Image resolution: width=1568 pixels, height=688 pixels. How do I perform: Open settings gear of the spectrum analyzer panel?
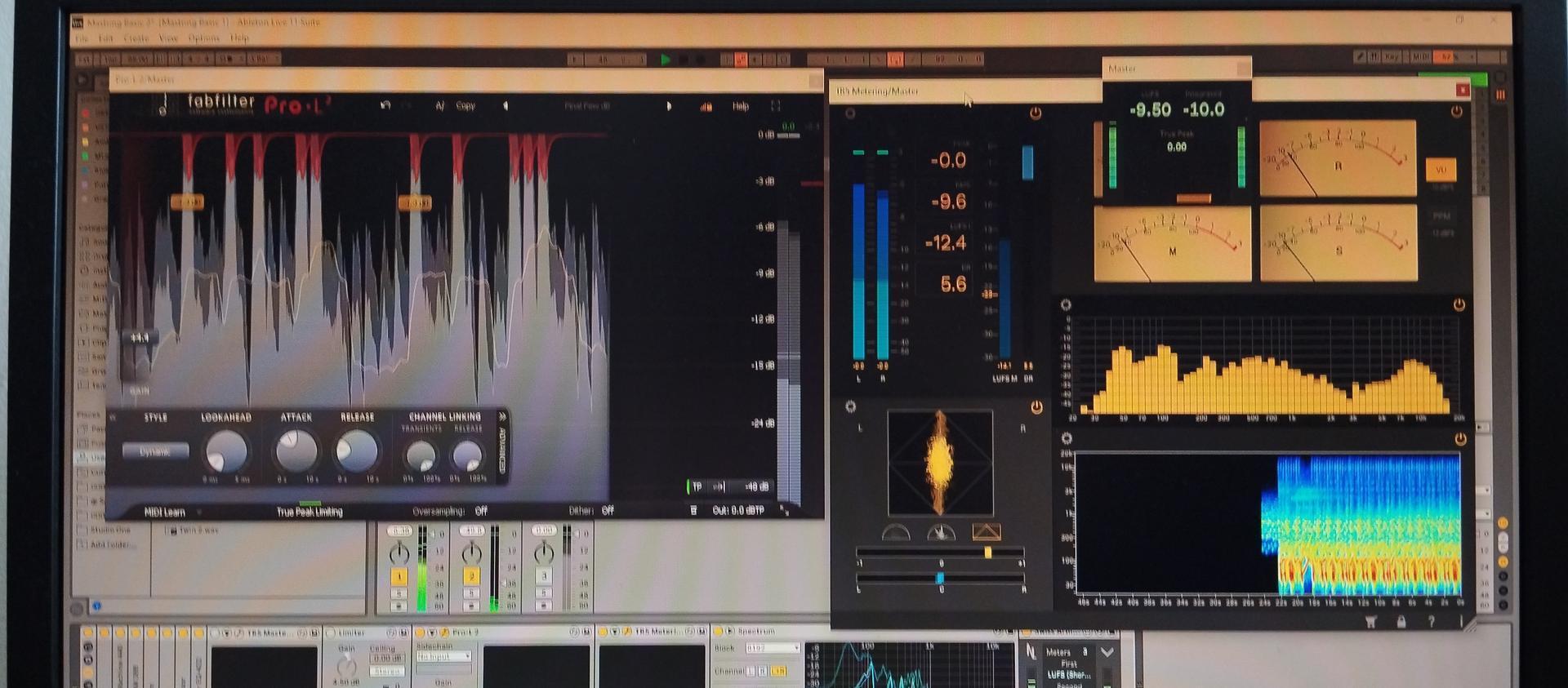tap(1066, 304)
